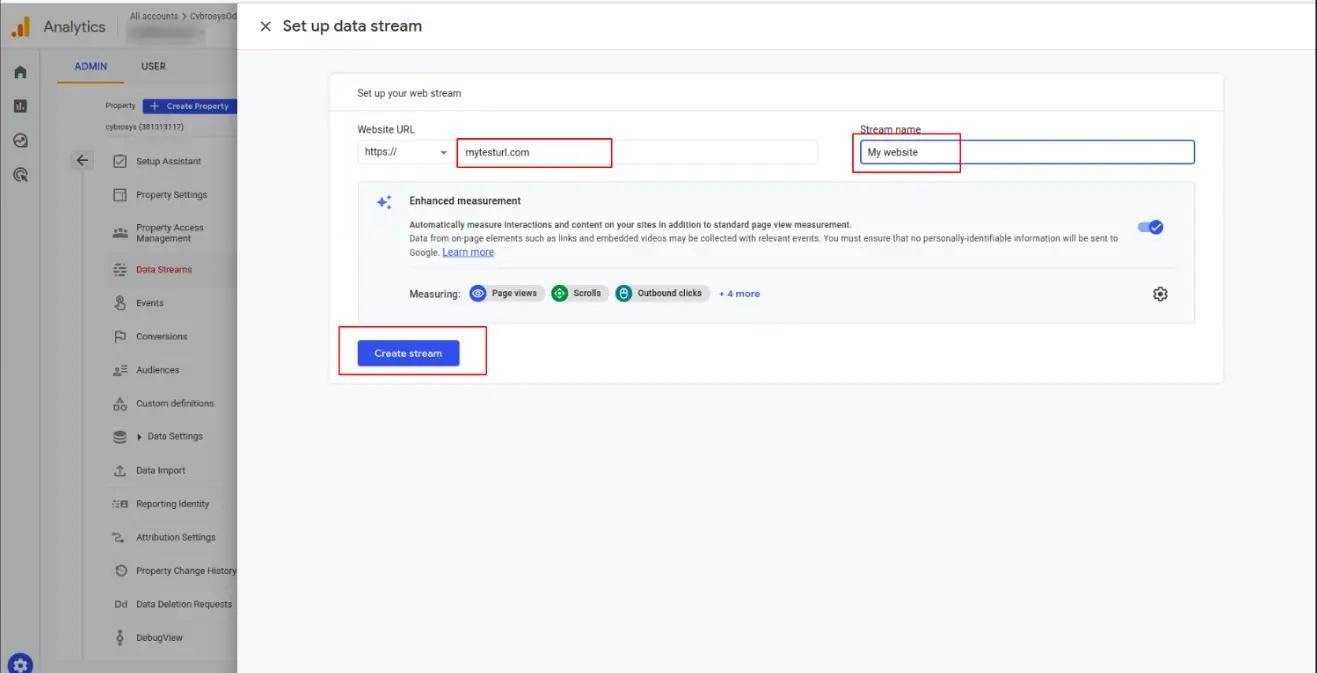
Task: Open the Explore icon in sidebar
Action: point(19,140)
